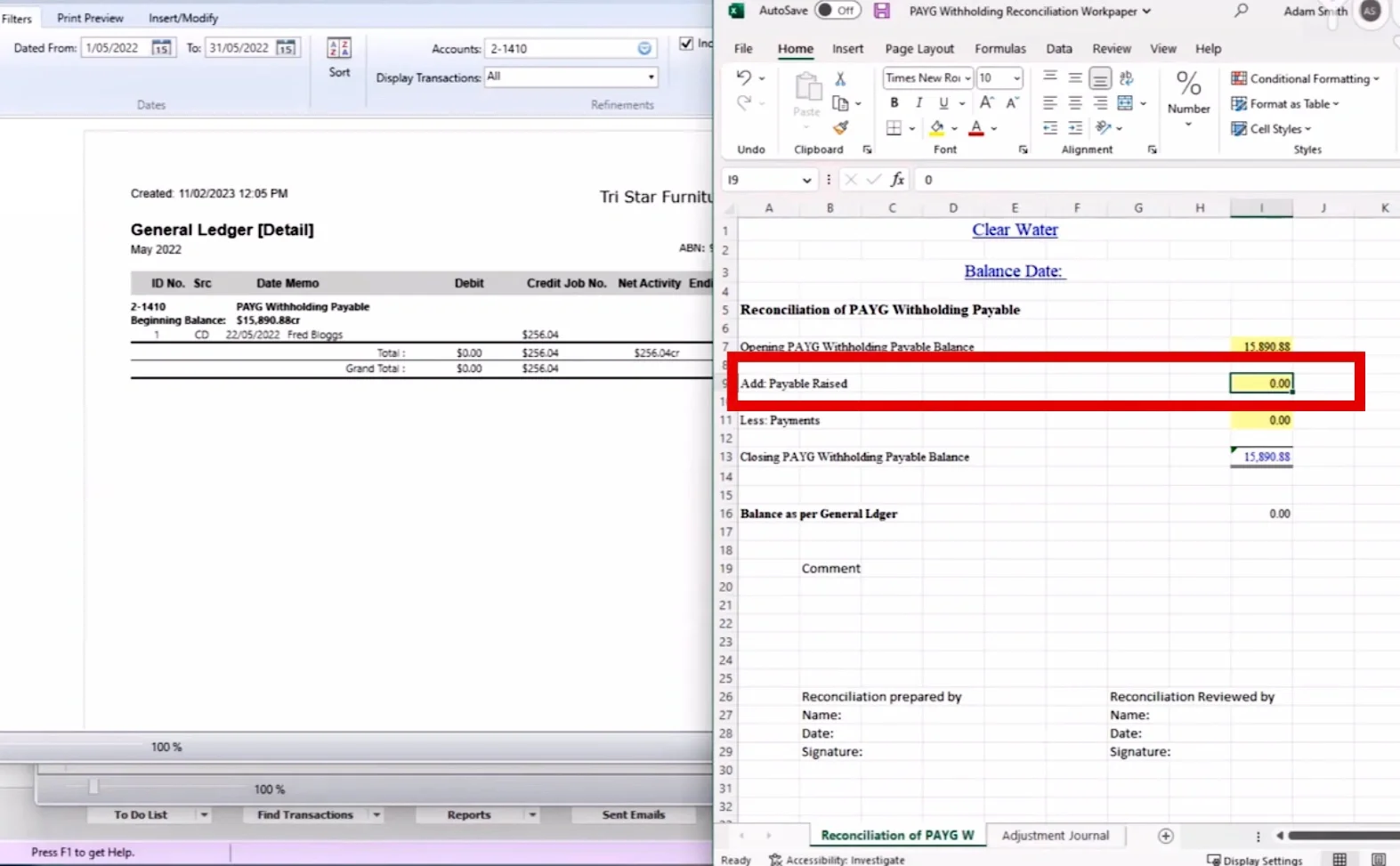This screenshot has width=1400, height=866.
Task: Switch to the Data ribbon tab
Action: pyautogui.click(x=1059, y=49)
